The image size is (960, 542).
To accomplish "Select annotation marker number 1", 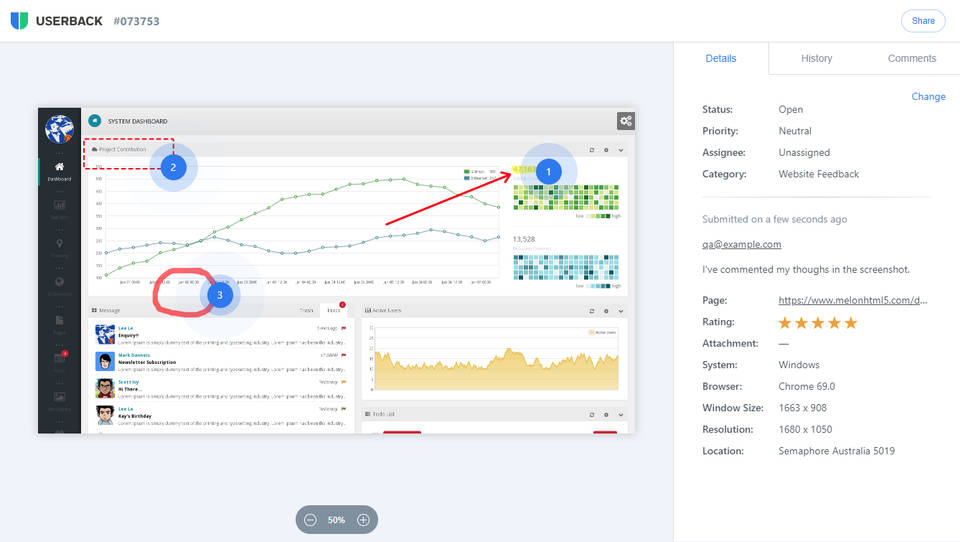I will 547,172.
